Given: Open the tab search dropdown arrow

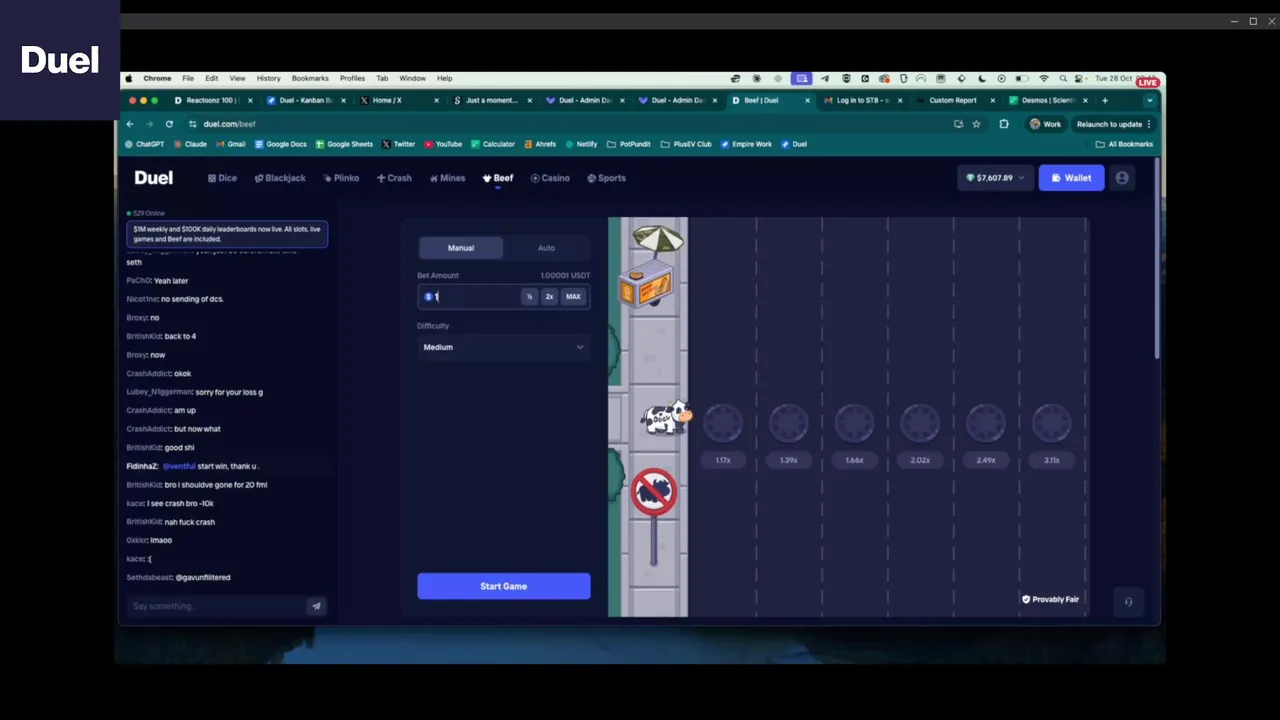Looking at the screenshot, I should point(1150,100).
